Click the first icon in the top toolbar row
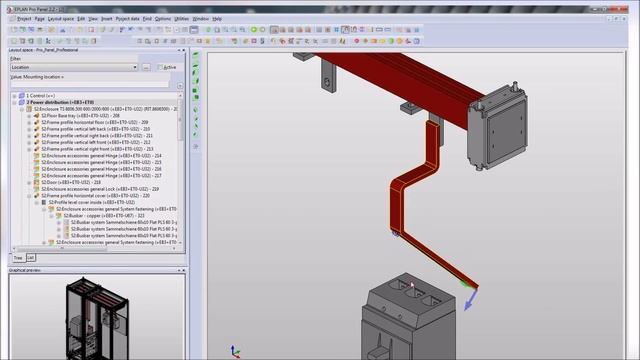The height and width of the screenshot is (360, 640). tap(13, 29)
